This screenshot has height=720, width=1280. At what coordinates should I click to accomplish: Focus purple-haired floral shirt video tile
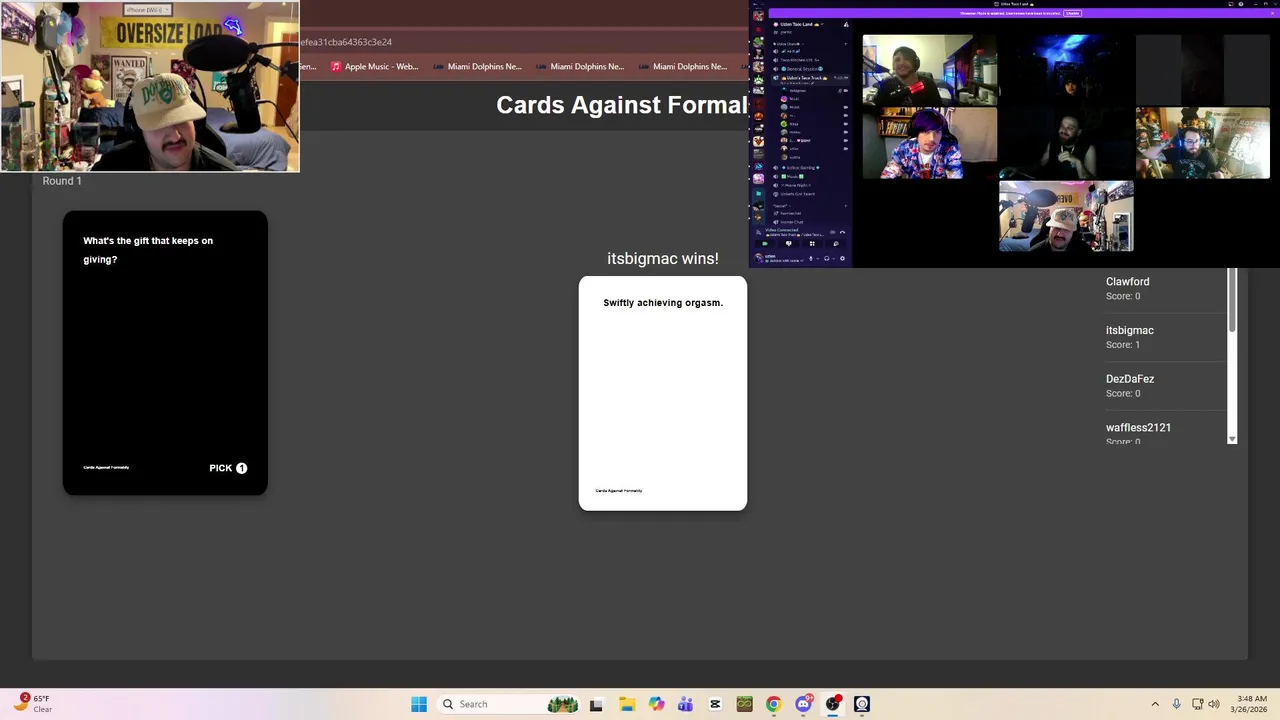coord(930,143)
